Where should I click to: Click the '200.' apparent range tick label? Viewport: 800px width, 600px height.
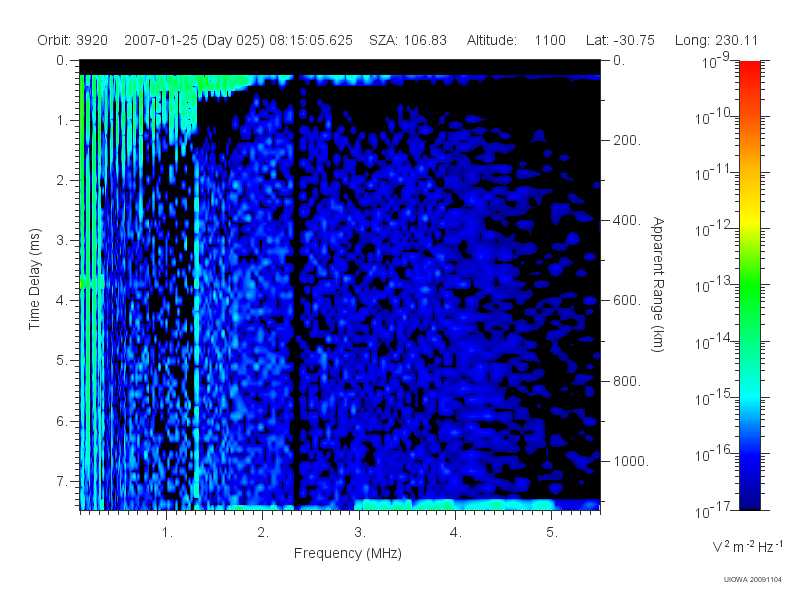point(627,140)
